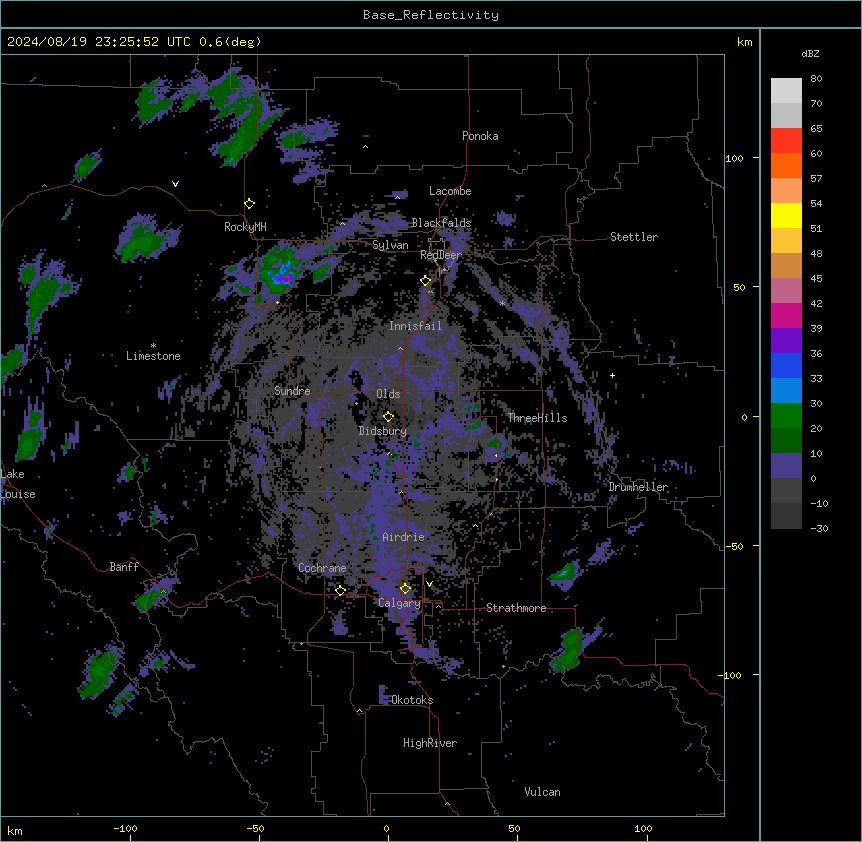Image resolution: width=862 pixels, height=842 pixels.
Task: Click the light gray 70–80 dBZ swatch
Action: 786,91
